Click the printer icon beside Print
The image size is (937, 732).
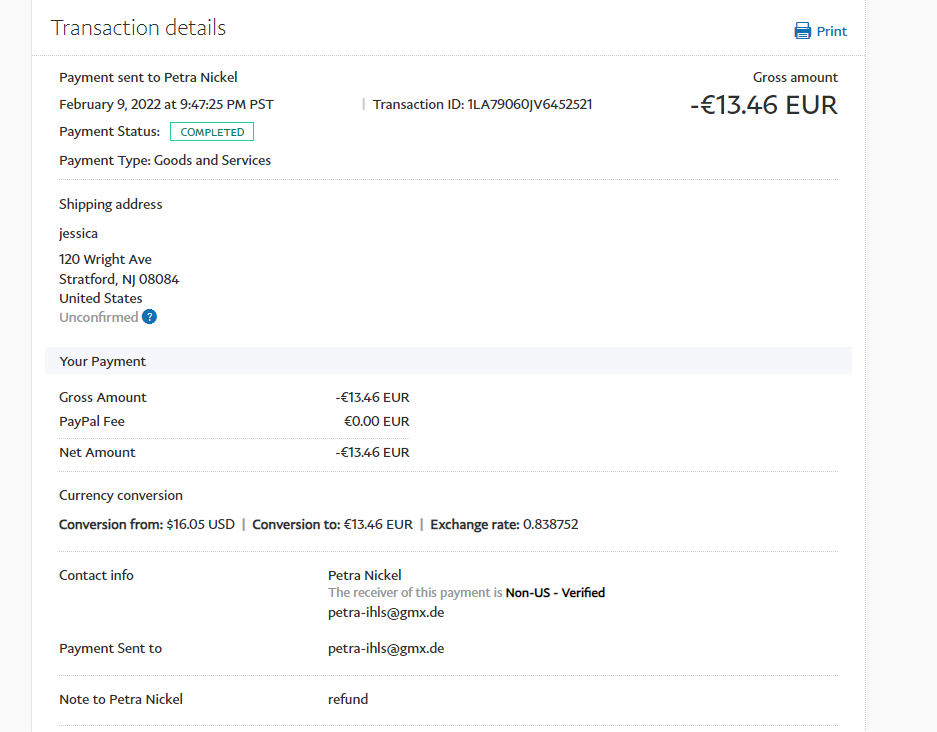802,31
